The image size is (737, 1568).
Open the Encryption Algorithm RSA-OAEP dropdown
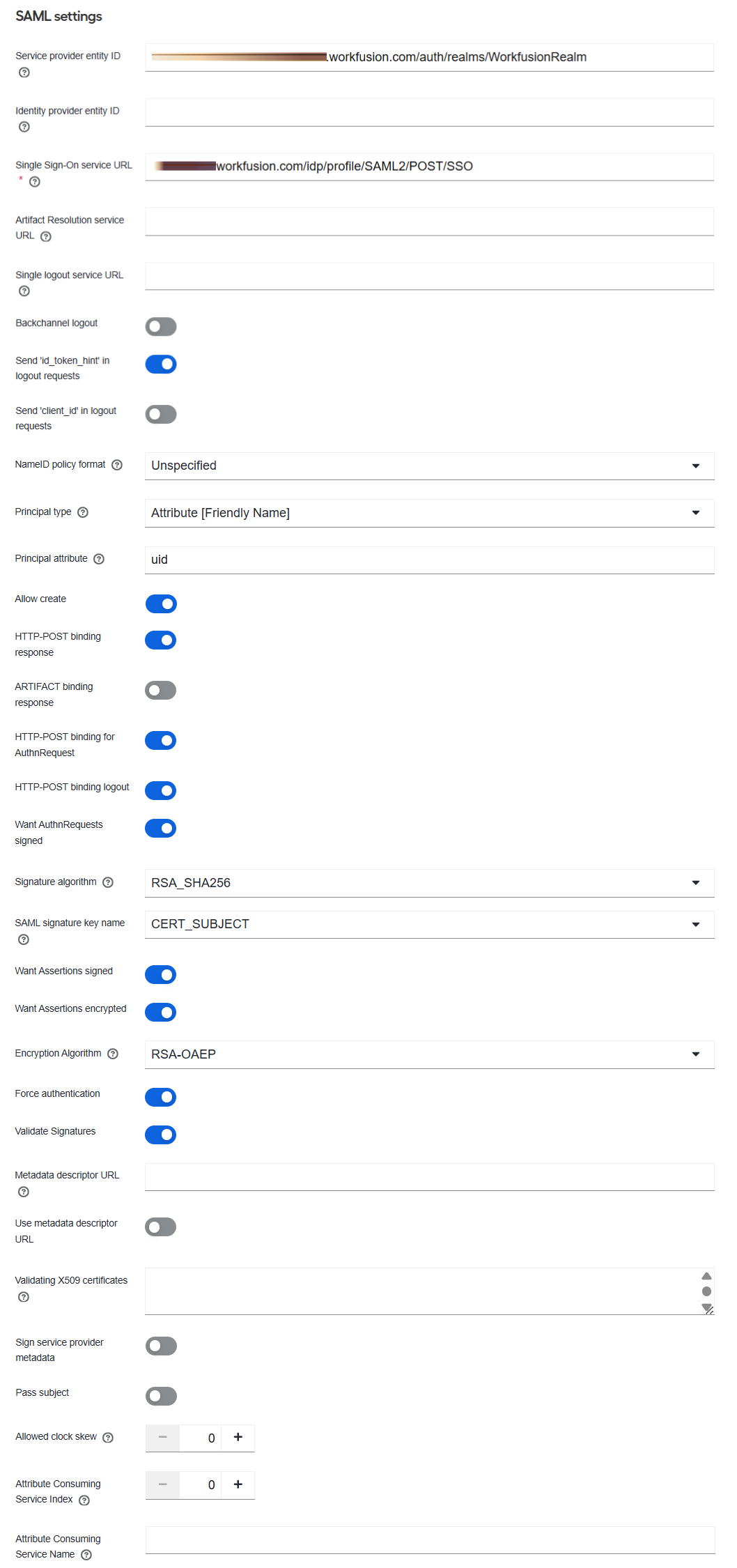(x=429, y=1054)
